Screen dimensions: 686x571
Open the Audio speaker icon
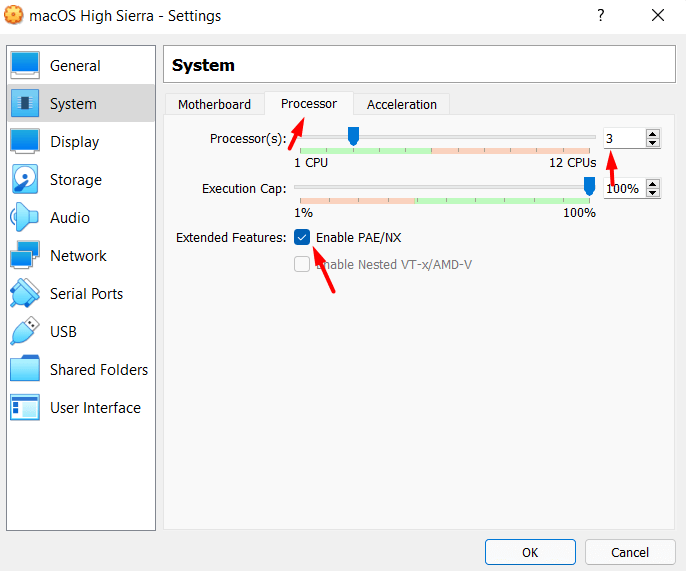coord(24,217)
